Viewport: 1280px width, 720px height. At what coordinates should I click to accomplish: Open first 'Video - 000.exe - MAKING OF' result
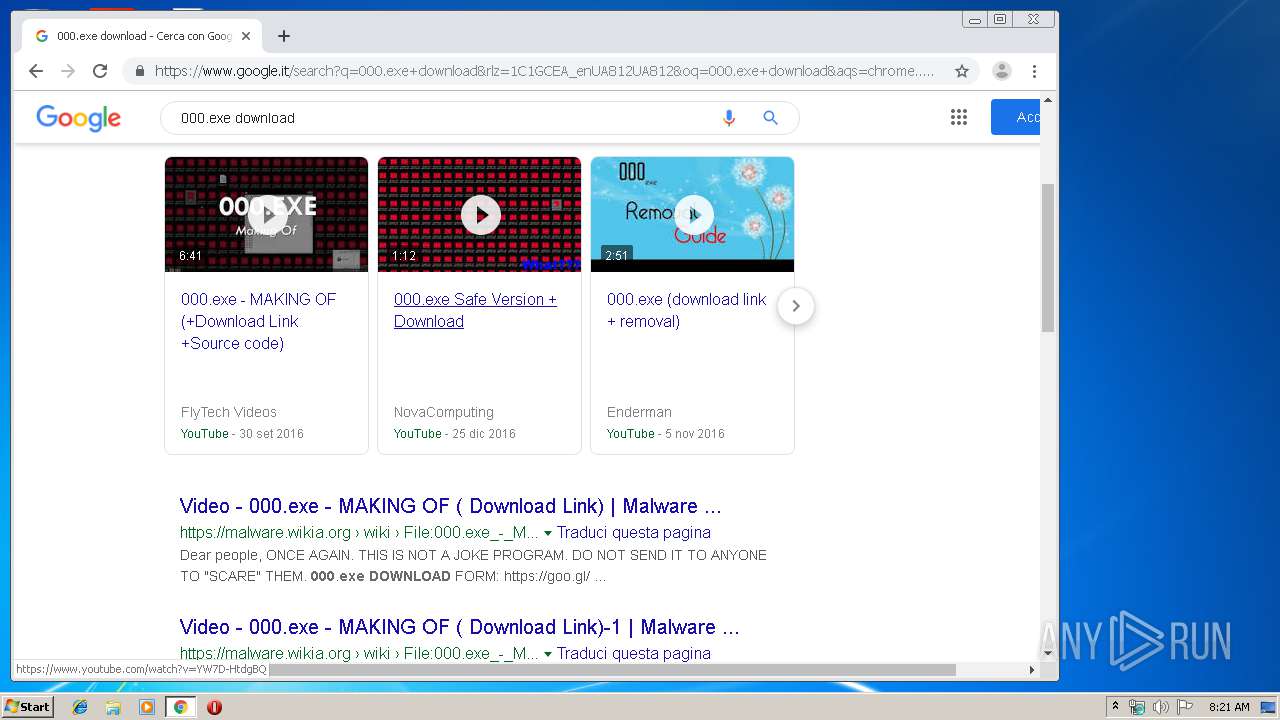click(450, 506)
